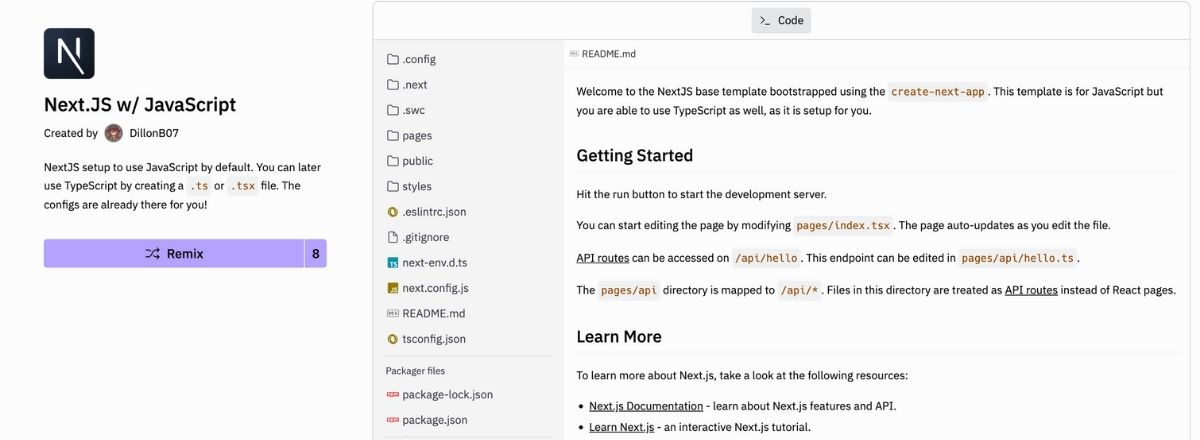Click the .eslintrc.json file icon
Screen dimensions: 1200x440
pos(393,212)
